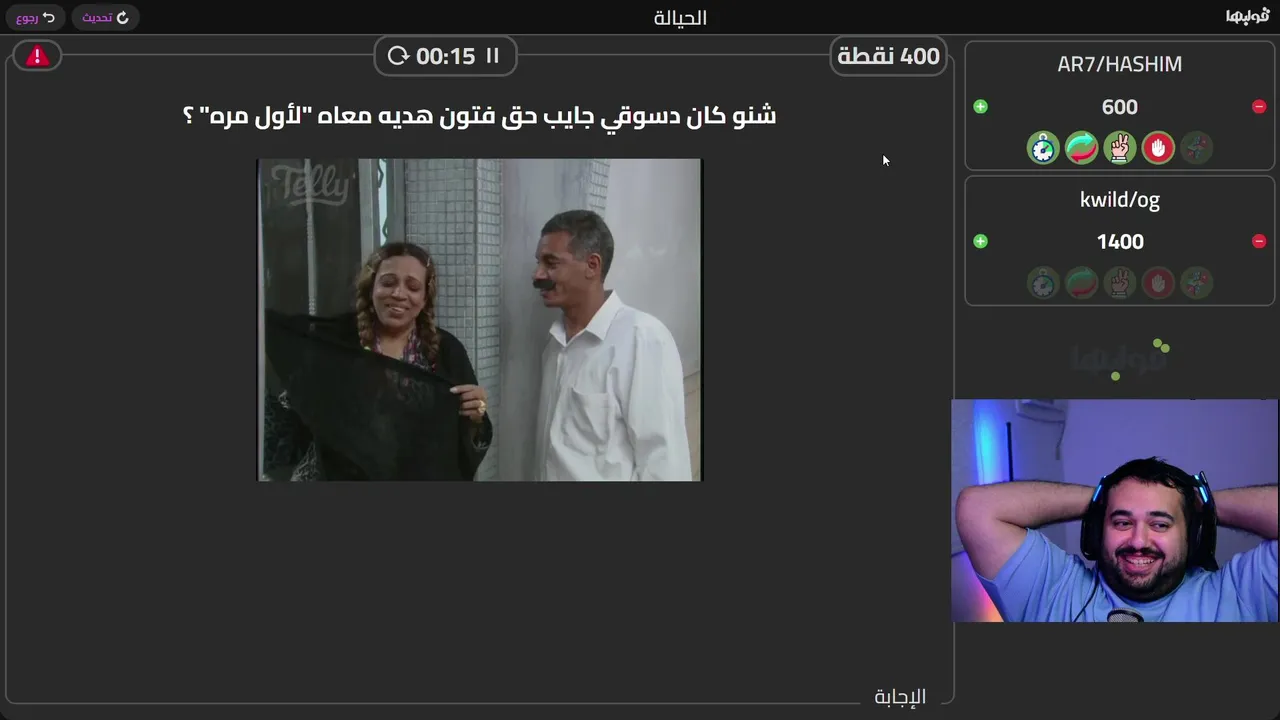Click AR7/HASHIM dimmed fifth lifeline icon

[1196, 148]
